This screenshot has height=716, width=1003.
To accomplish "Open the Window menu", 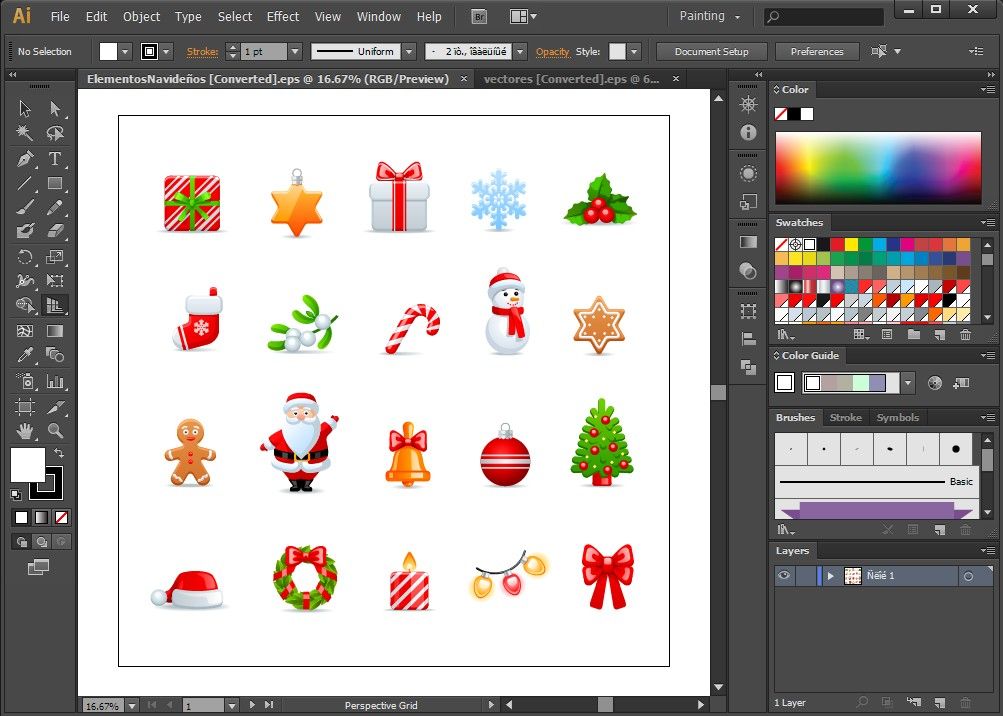I will pyautogui.click(x=379, y=17).
